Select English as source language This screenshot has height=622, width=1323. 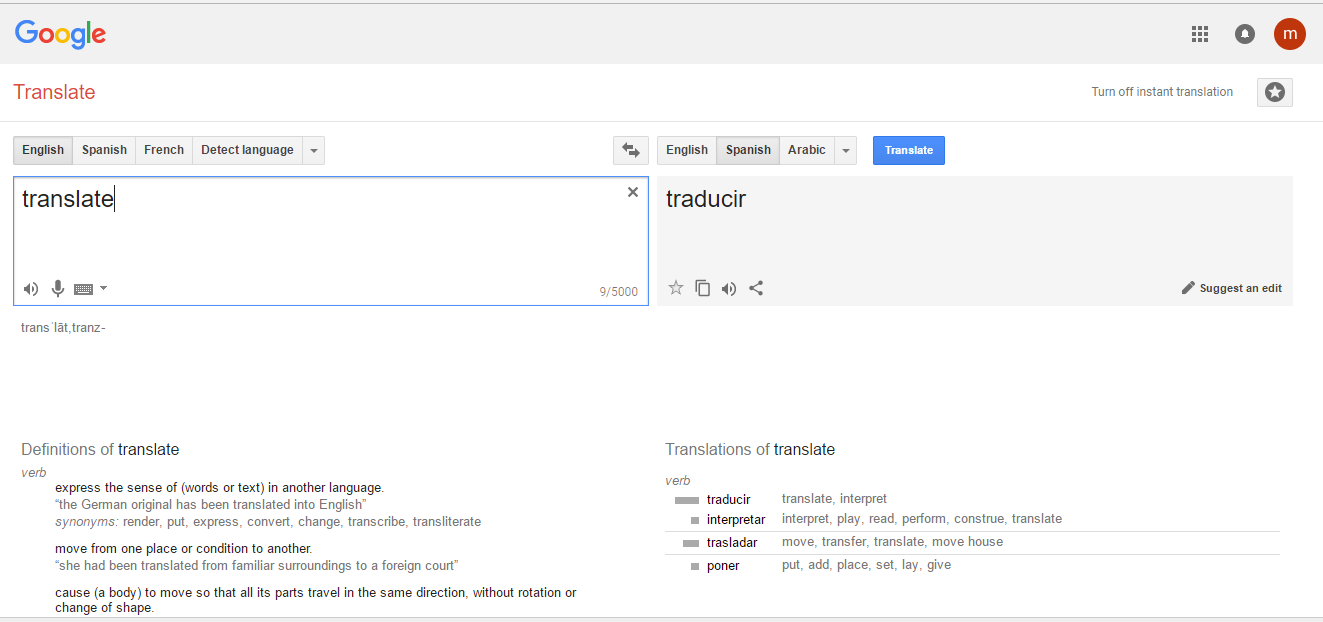point(43,150)
